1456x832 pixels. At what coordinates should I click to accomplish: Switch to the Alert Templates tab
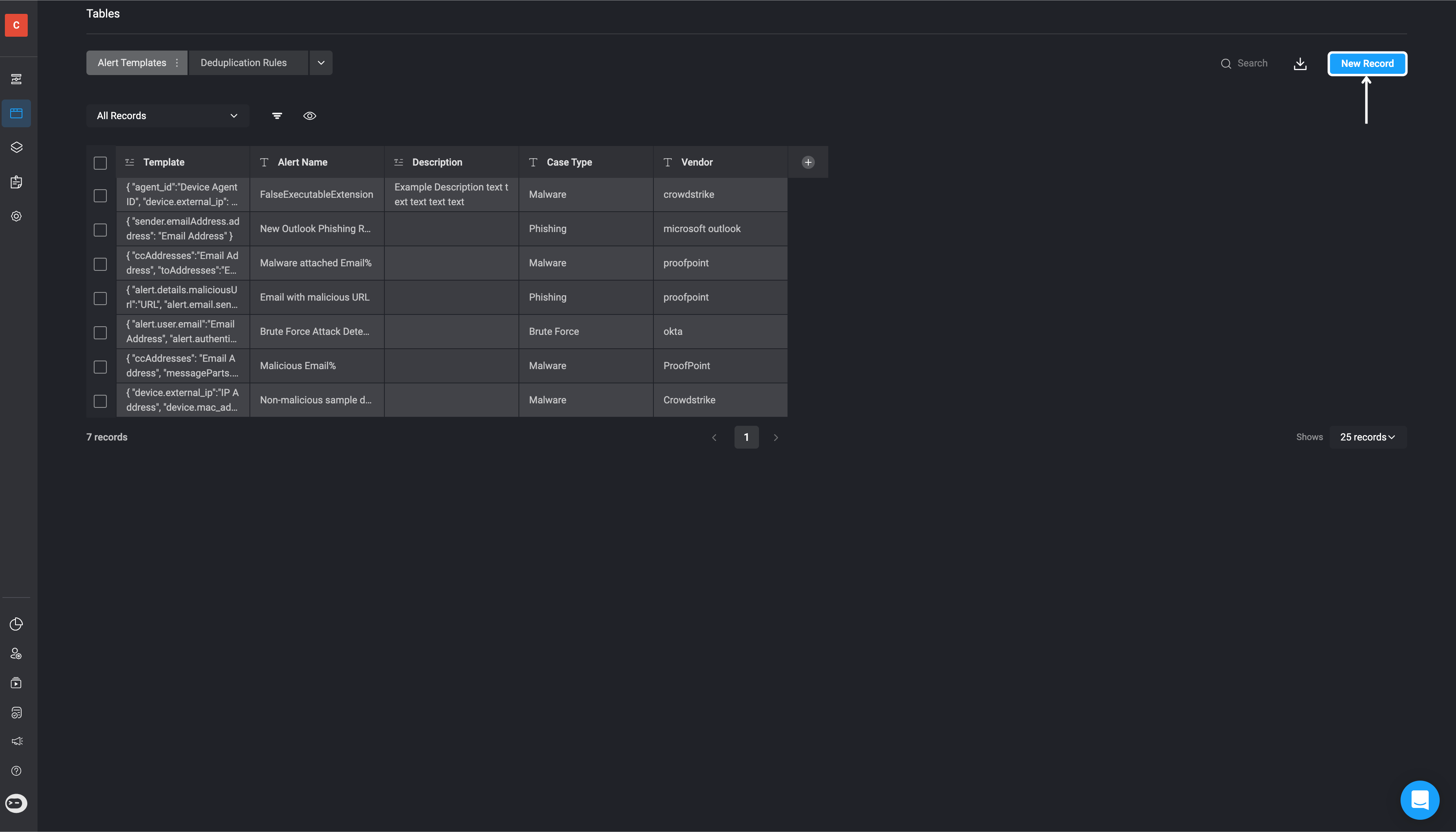[132, 63]
